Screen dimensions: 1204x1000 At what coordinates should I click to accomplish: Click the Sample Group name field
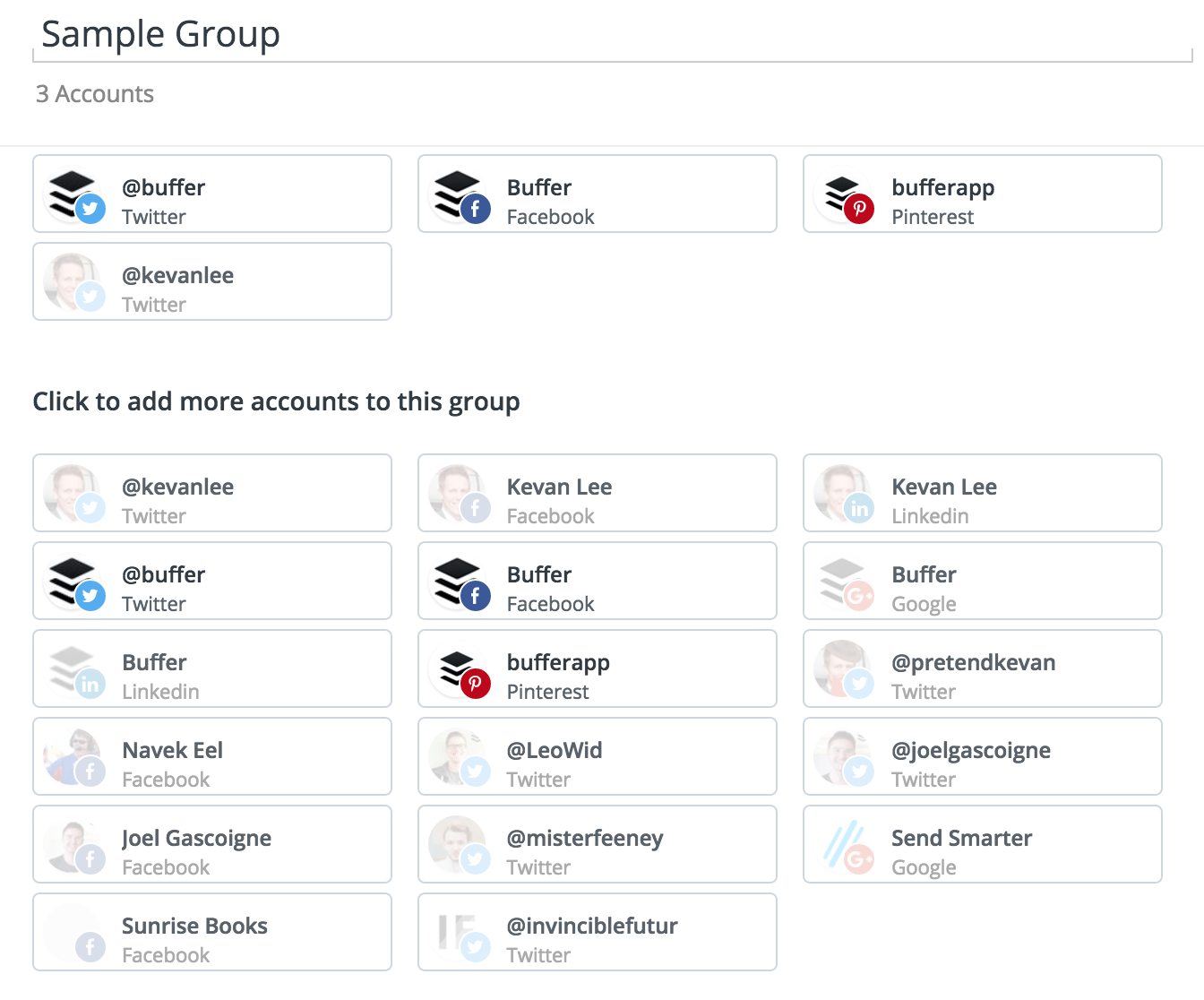(x=161, y=34)
